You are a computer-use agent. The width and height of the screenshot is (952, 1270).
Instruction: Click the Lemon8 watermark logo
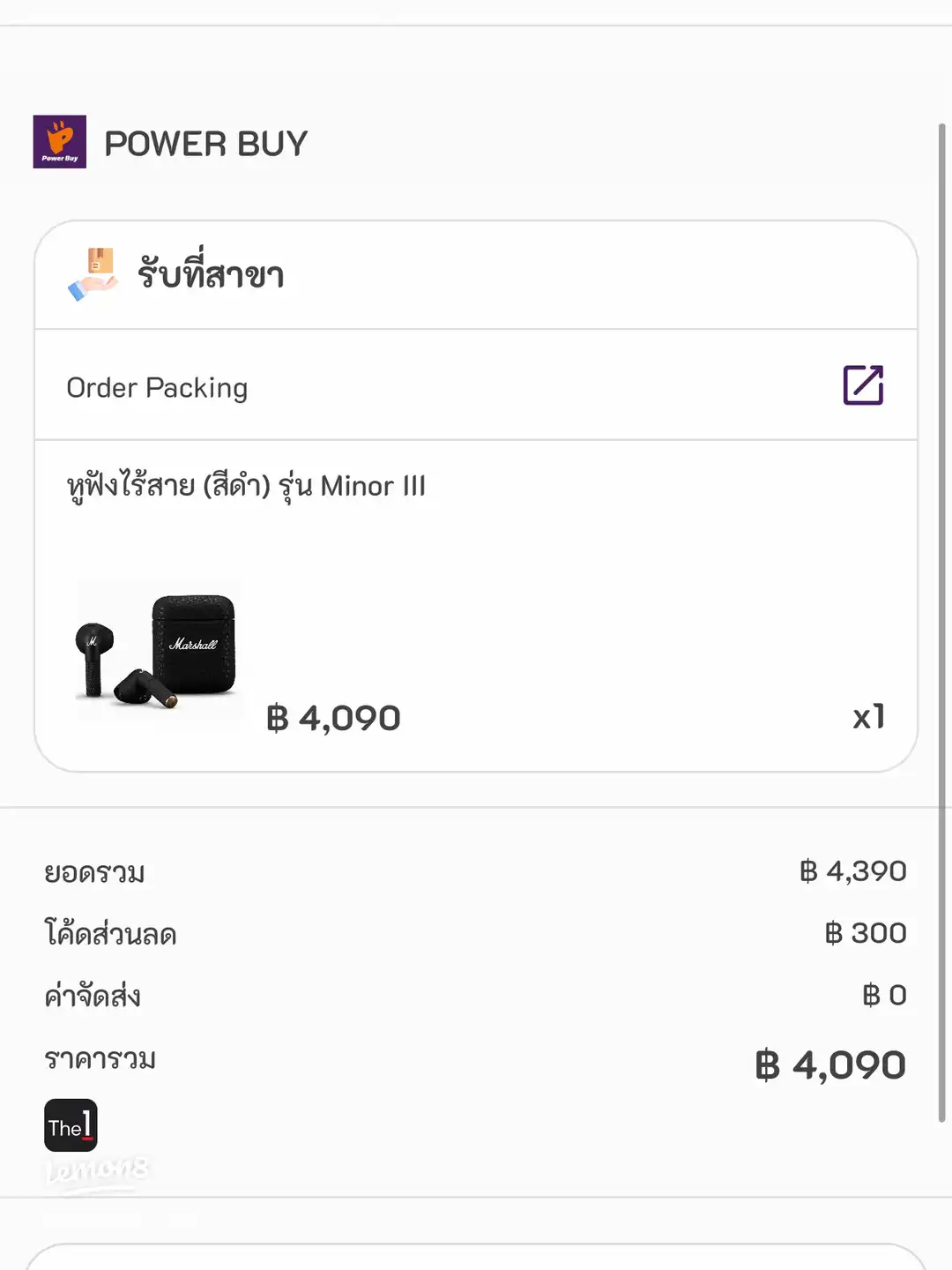[97, 1172]
